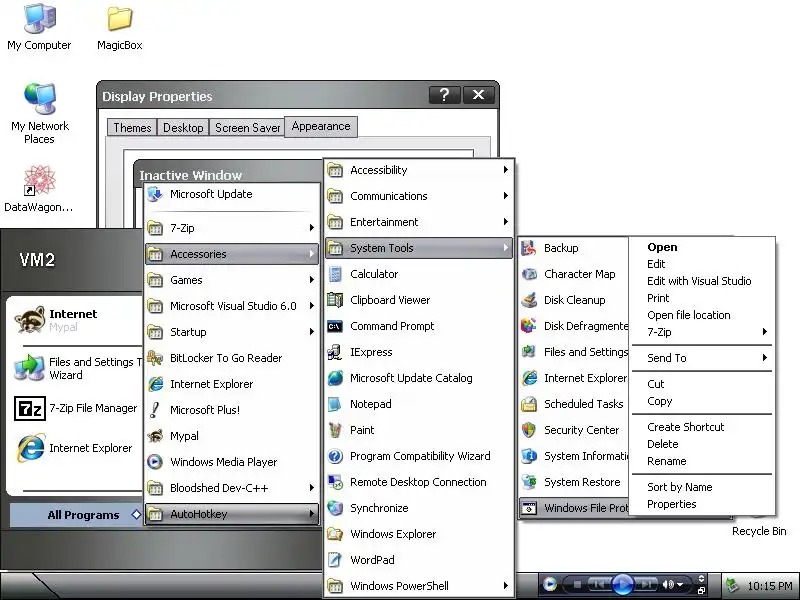Image resolution: width=800 pixels, height=600 pixels.
Task: Click Synchronize in Accessories menu
Action: coord(418,508)
